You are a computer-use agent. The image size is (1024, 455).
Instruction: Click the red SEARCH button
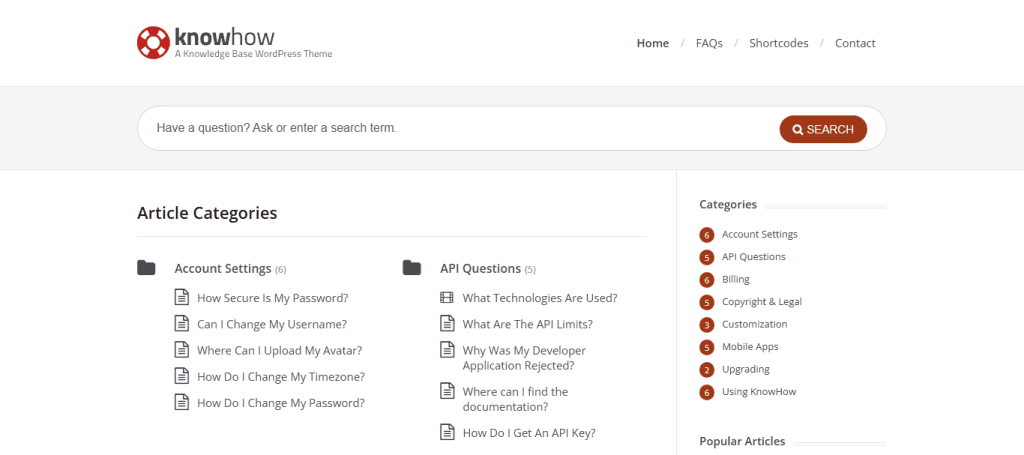pyautogui.click(x=823, y=129)
